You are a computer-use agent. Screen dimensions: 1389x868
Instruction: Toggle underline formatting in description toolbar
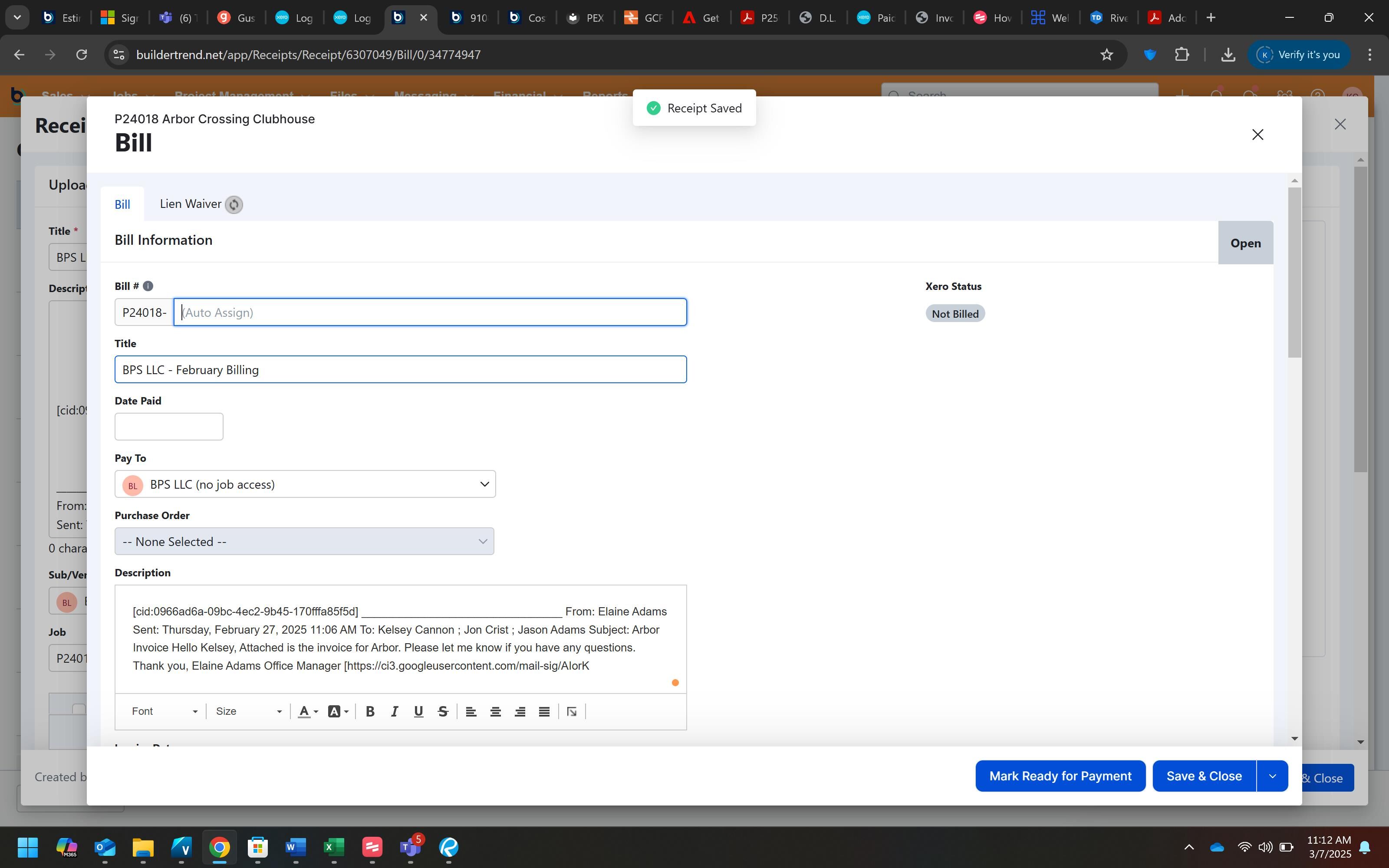coord(418,712)
